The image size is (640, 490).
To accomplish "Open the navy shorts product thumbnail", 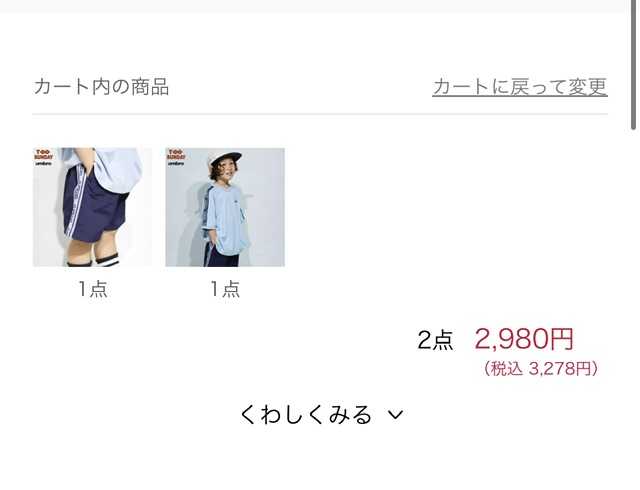I will click(92, 207).
